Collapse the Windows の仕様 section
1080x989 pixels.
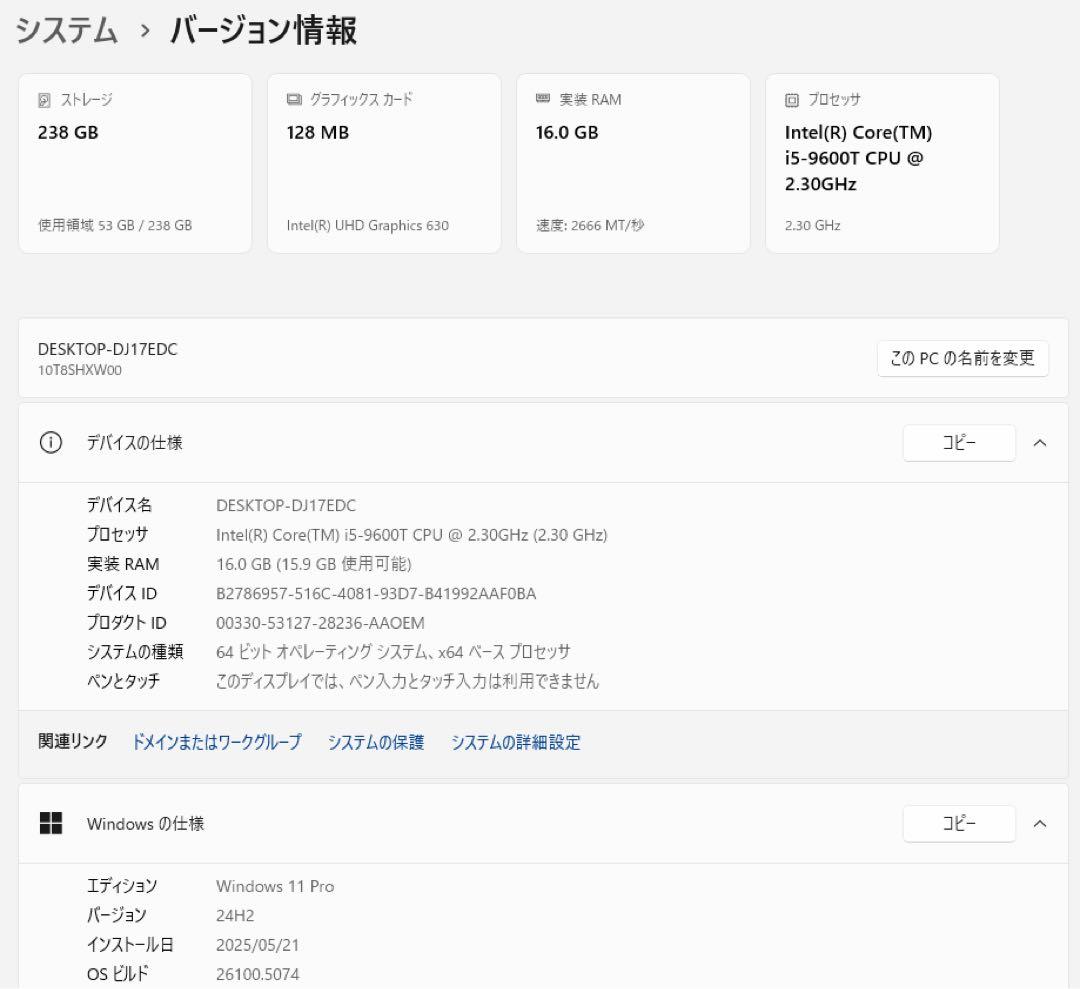1041,823
